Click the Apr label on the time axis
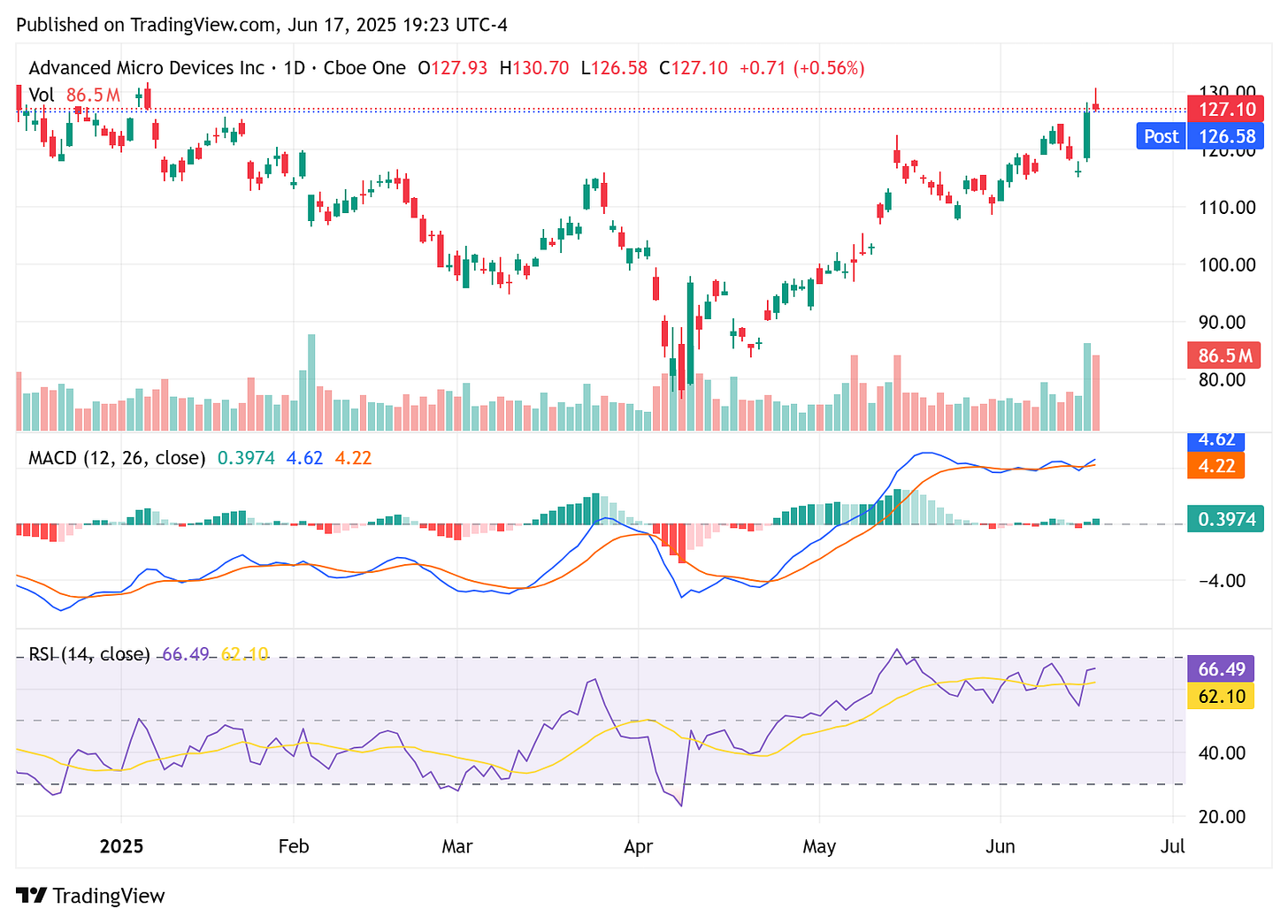 click(639, 846)
